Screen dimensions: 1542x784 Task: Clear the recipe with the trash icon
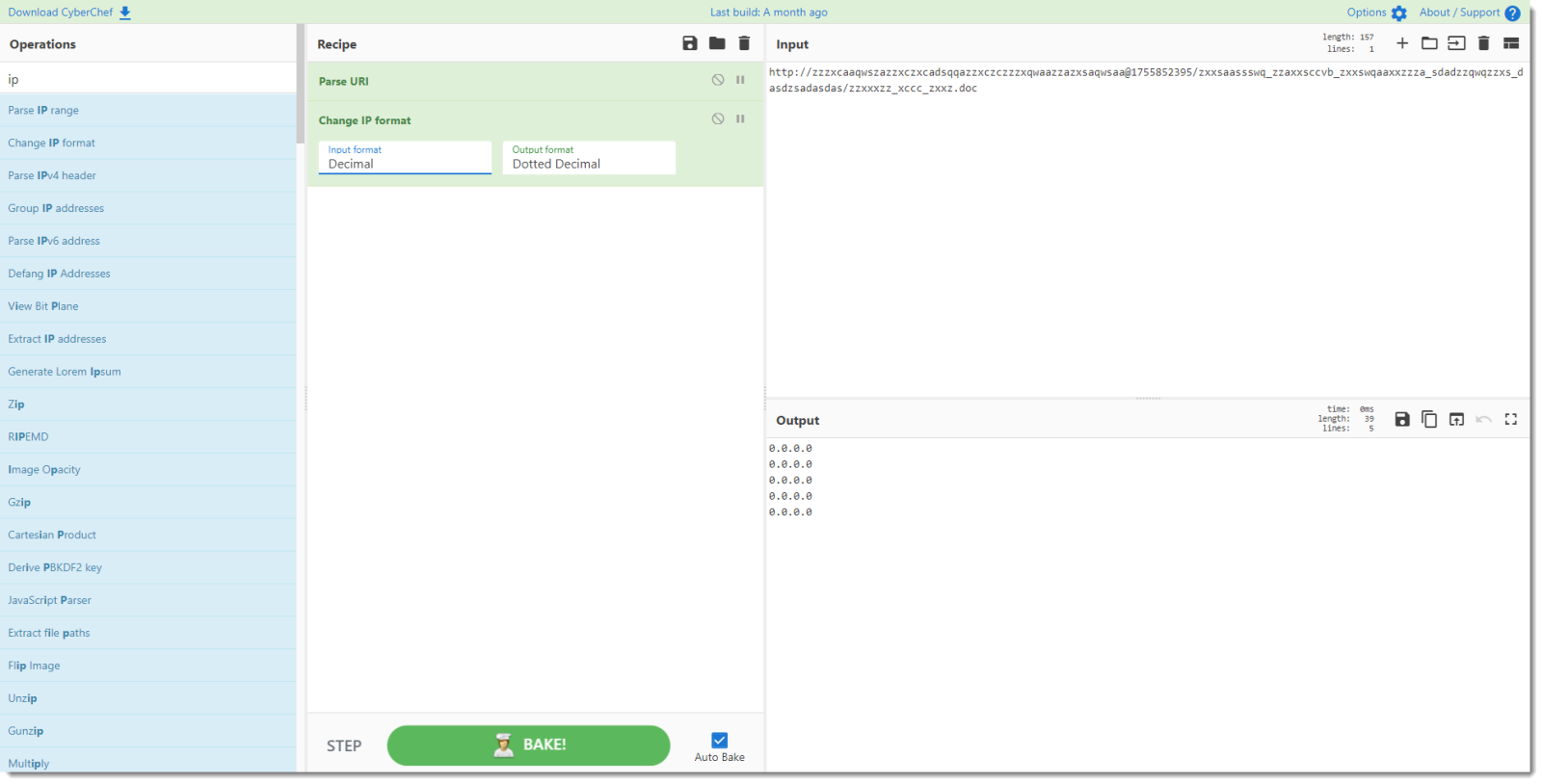click(x=744, y=43)
